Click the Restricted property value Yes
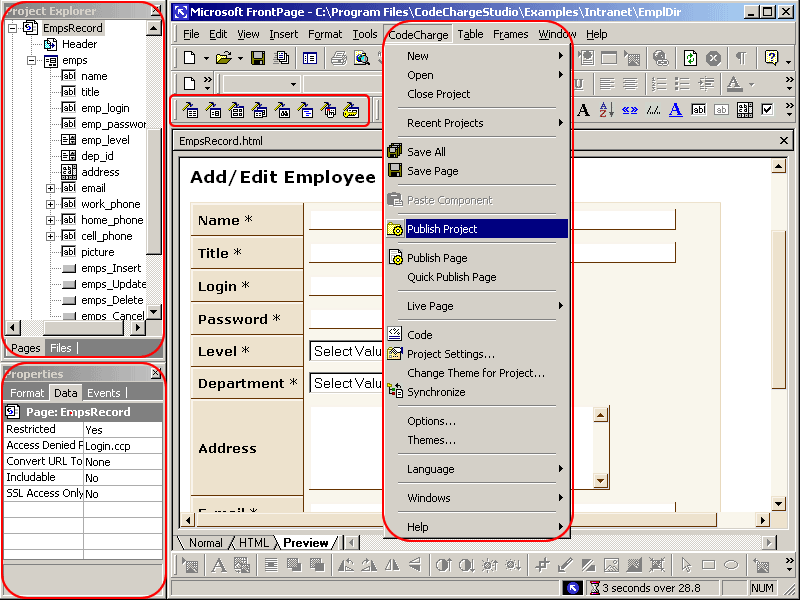 pyautogui.click(x=122, y=430)
